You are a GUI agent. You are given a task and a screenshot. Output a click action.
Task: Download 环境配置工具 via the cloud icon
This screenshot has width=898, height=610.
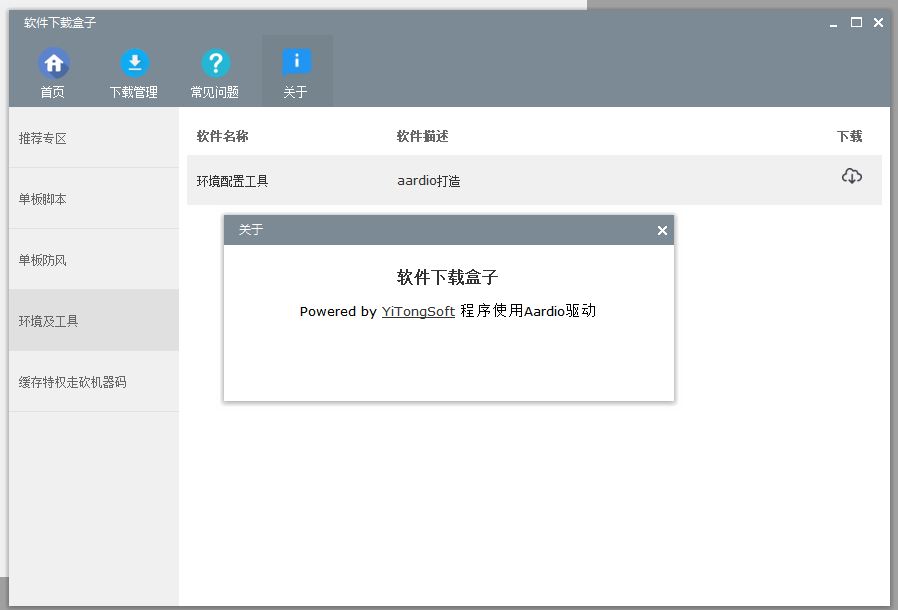tap(851, 177)
